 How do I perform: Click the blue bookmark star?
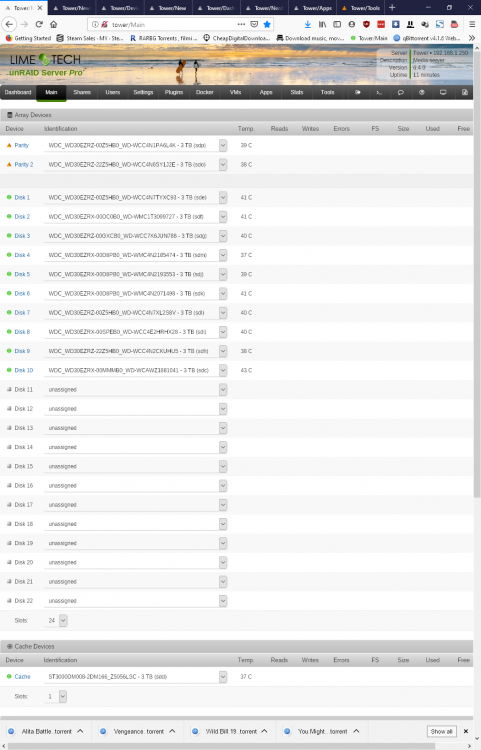click(267, 24)
